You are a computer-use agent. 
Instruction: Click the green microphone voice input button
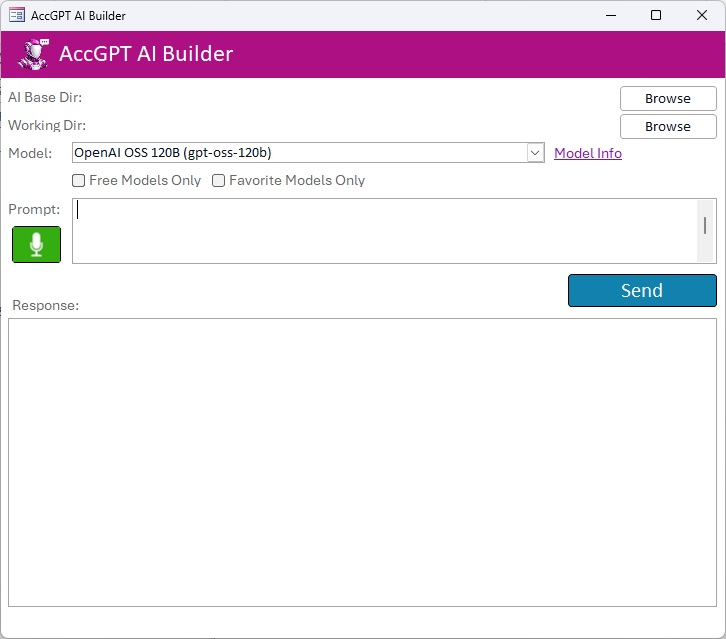[36, 244]
